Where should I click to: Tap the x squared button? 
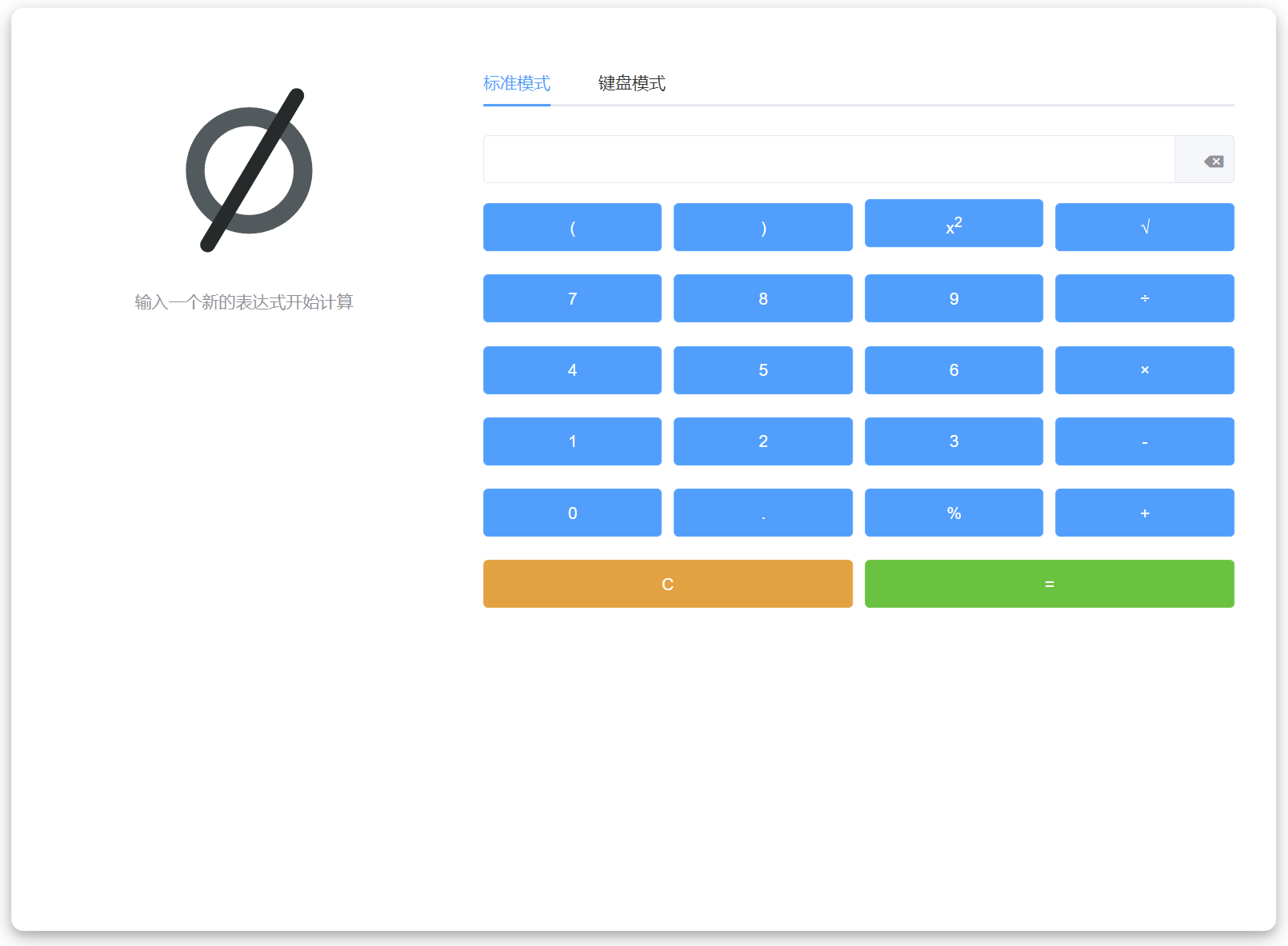954,224
